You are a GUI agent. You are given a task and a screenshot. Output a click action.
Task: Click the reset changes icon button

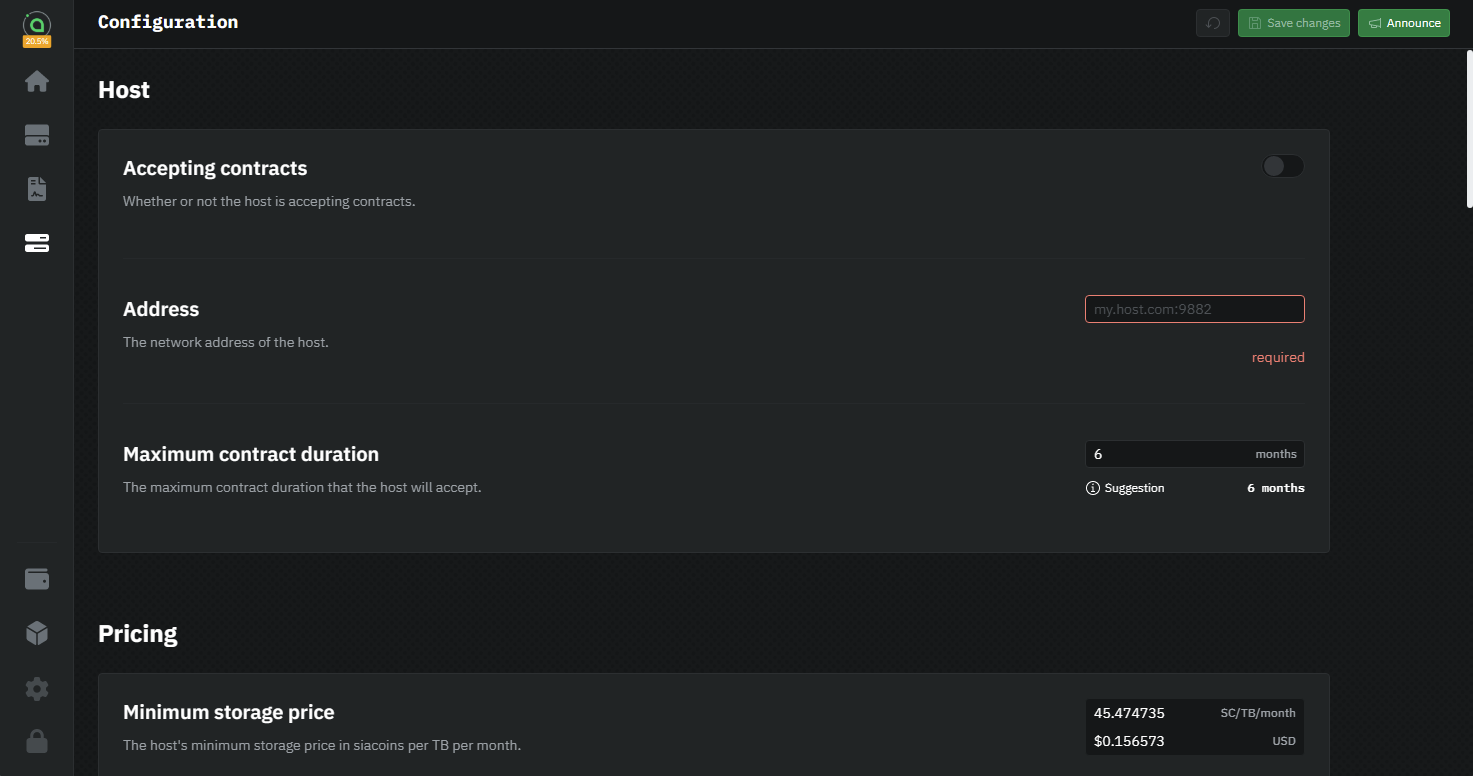click(1213, 23)
